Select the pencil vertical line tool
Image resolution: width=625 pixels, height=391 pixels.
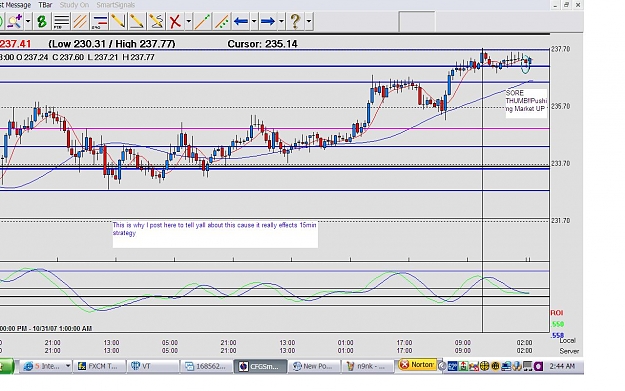point(118,21)
